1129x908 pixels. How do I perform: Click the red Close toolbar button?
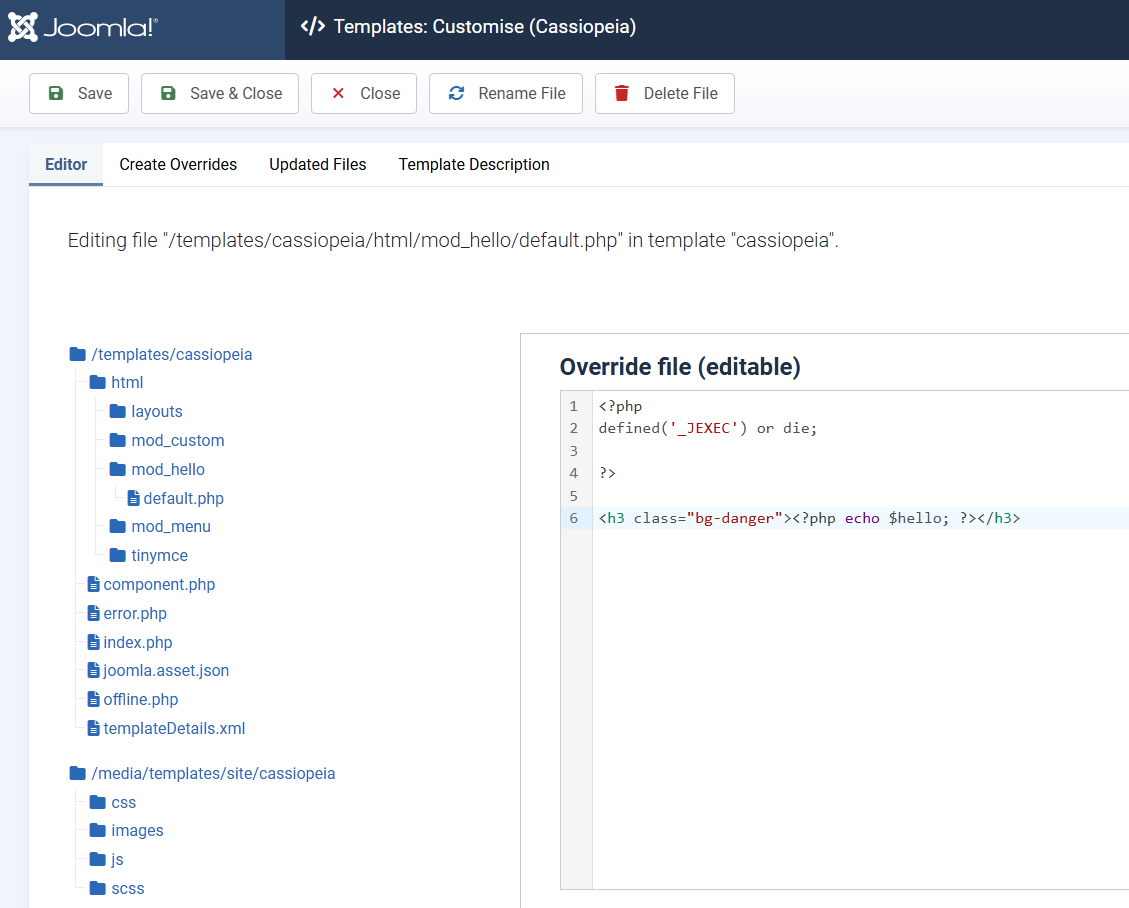[x=365, y=93]
